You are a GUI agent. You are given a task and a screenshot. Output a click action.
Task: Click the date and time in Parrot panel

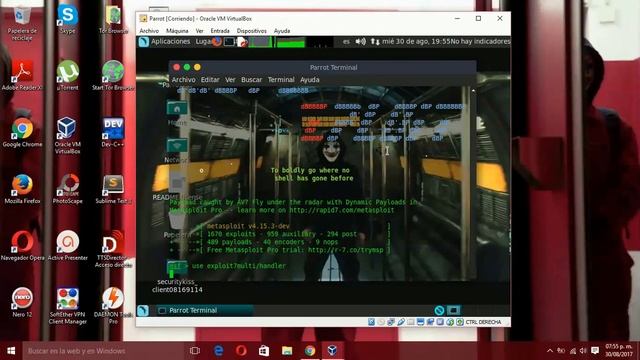(x=416, y=42)
